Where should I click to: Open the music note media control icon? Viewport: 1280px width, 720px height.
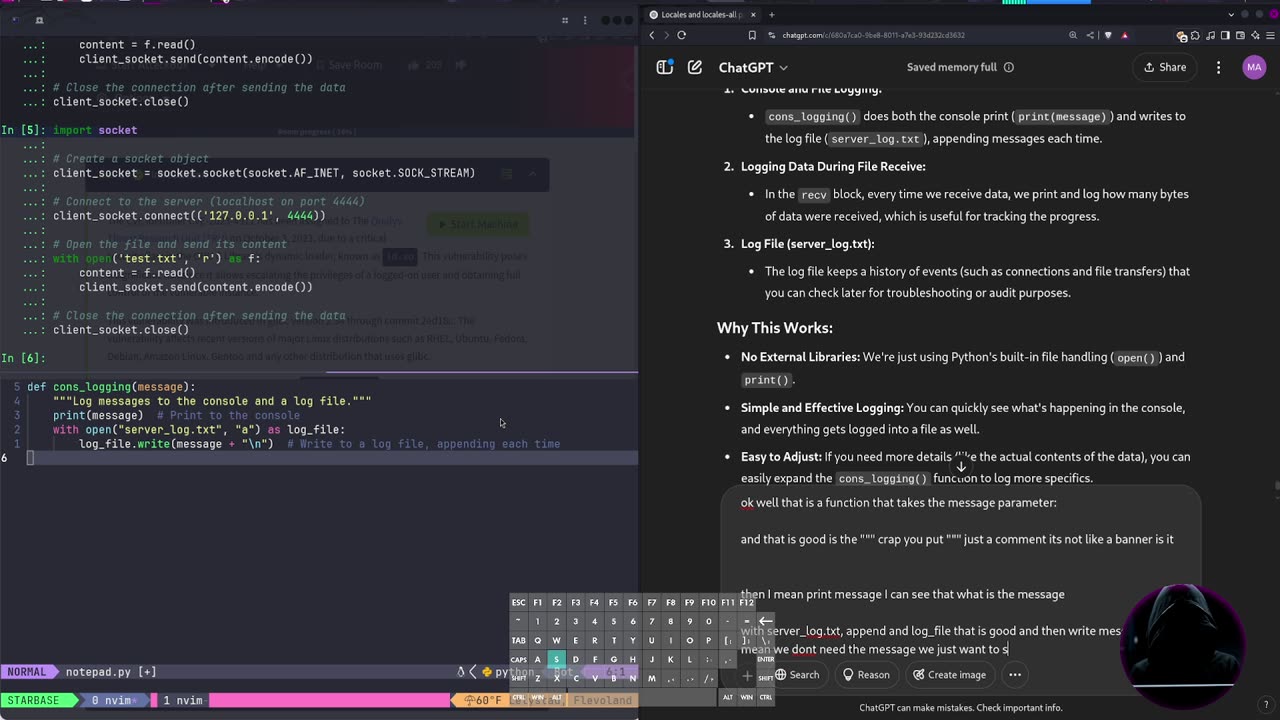click(x=1211, y=35)
